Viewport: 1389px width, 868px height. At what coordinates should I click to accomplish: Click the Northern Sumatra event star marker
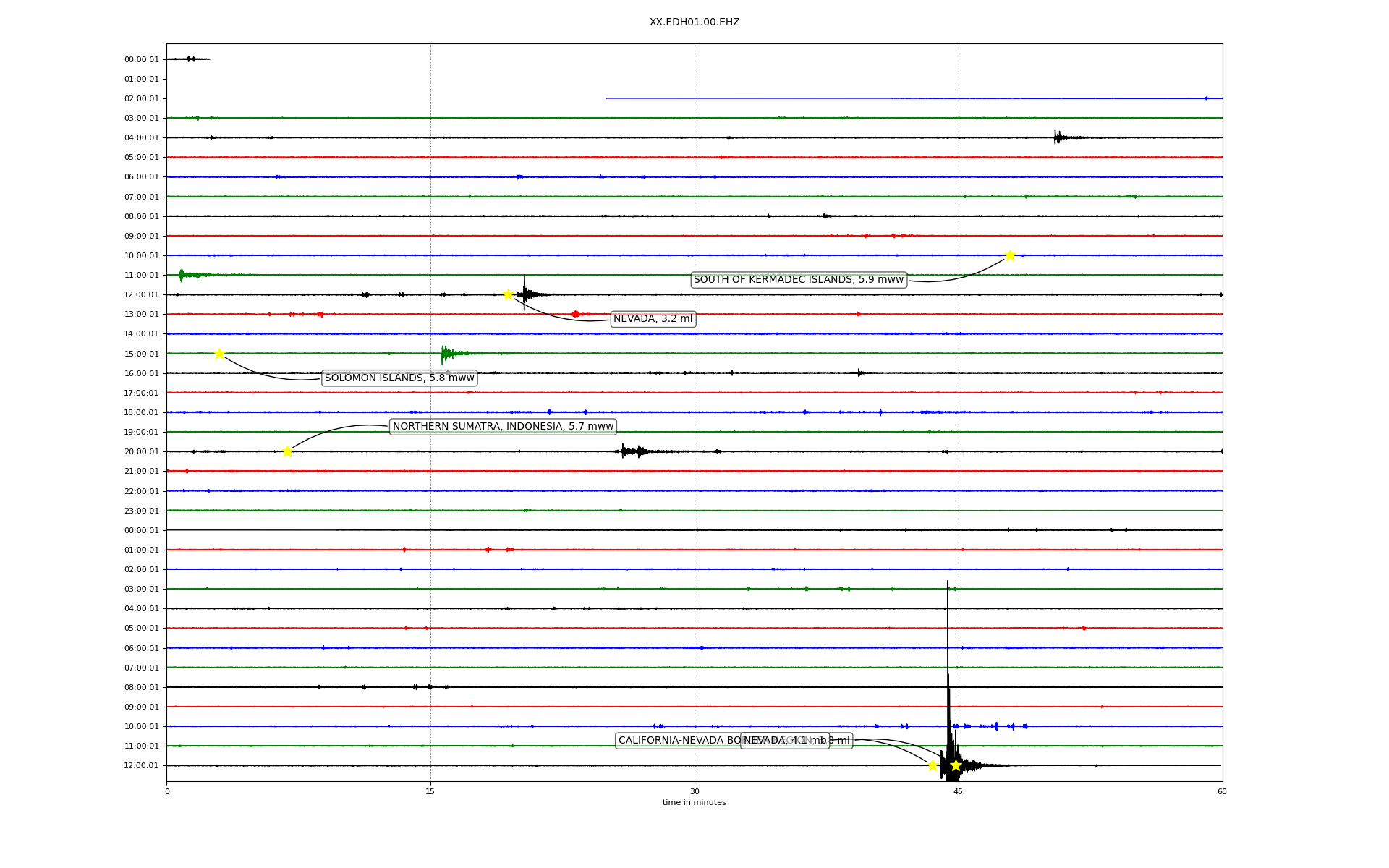[x=287, y=451]
